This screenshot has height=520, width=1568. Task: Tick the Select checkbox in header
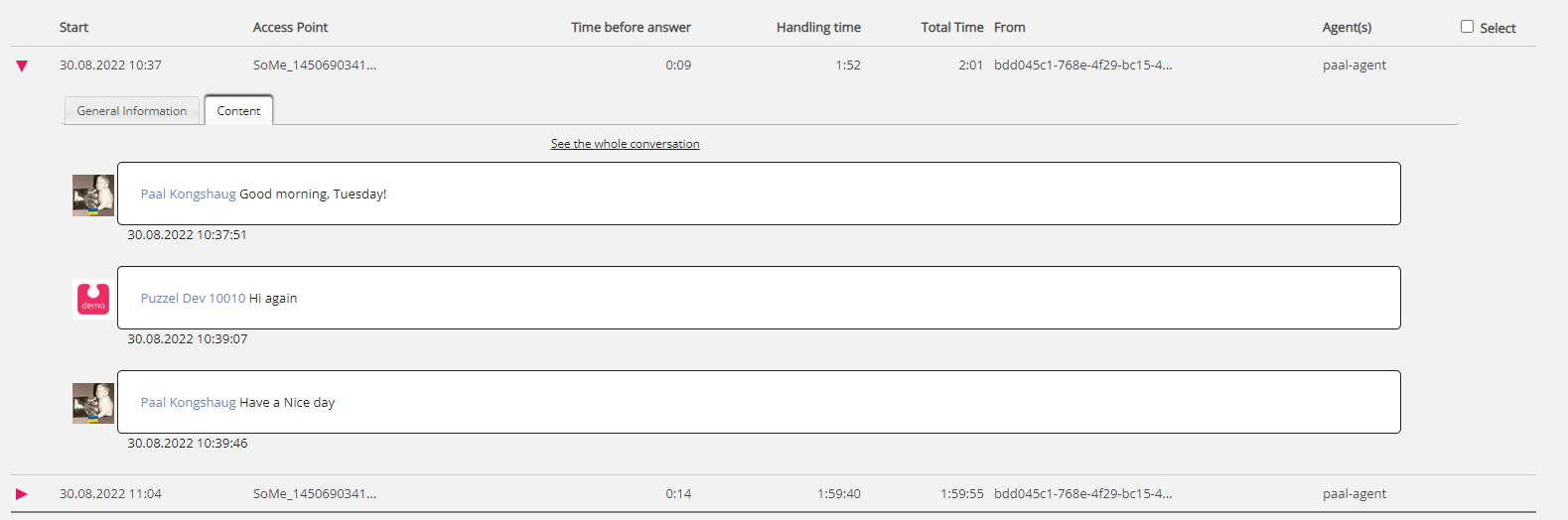coord(1467,27)
